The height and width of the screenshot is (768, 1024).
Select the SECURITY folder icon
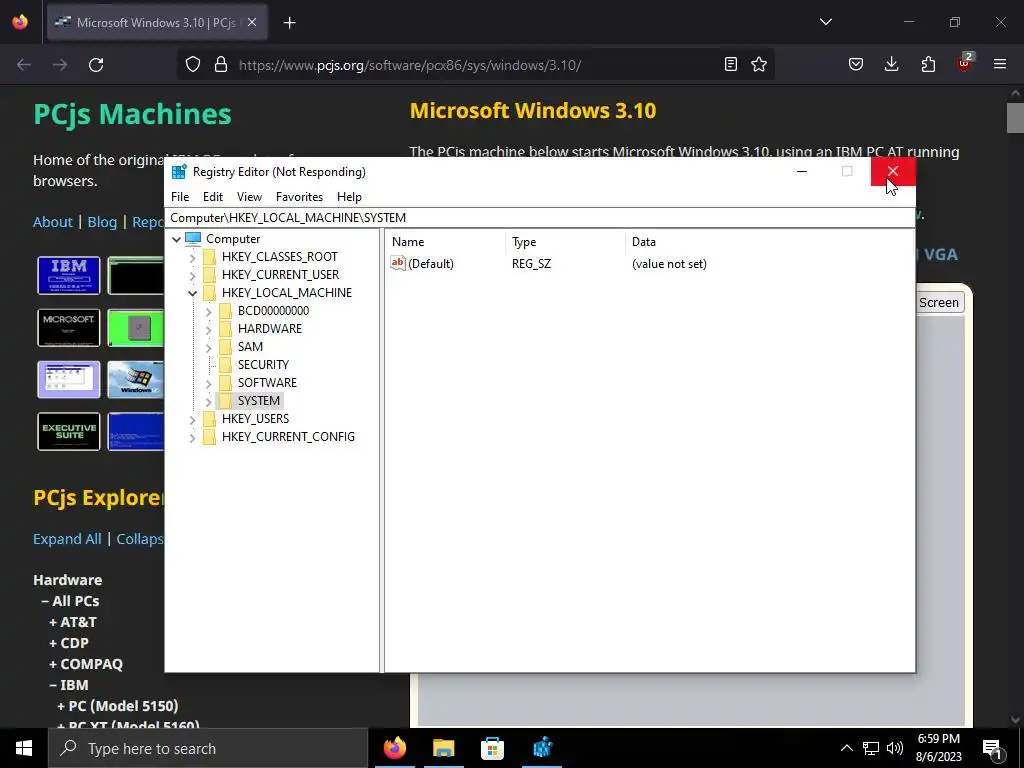click(225, 364)
